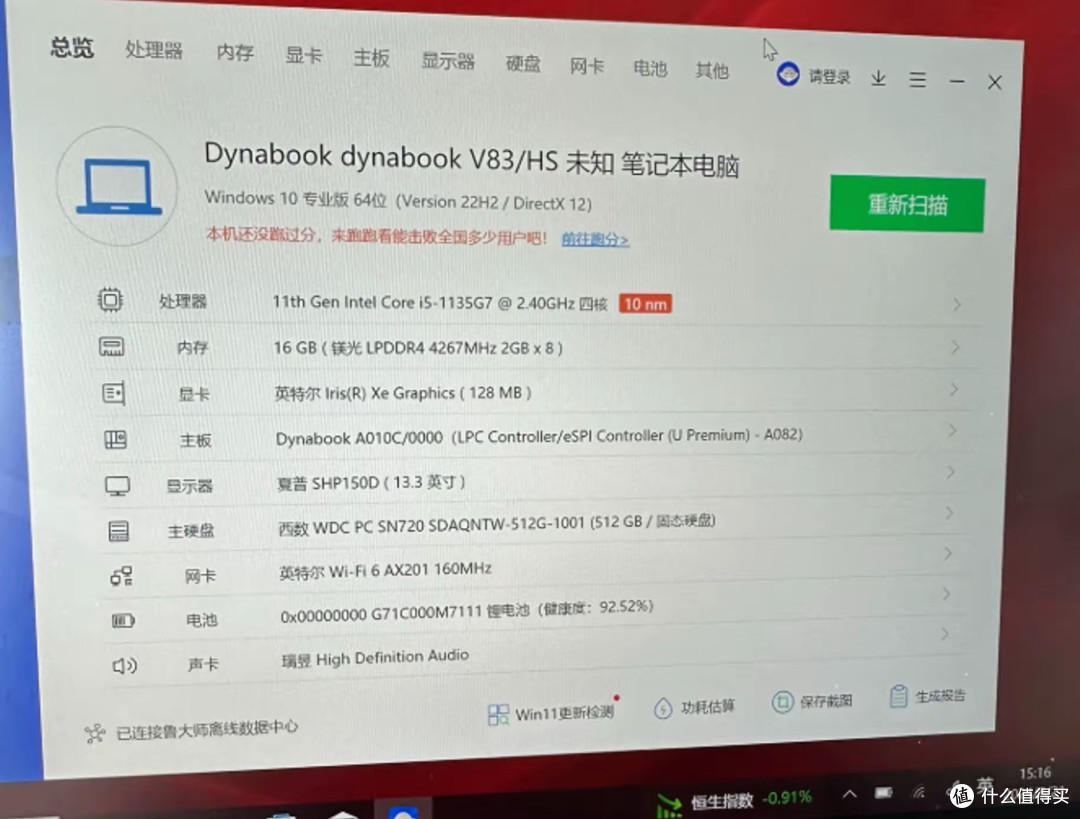Click the monitor display icon

[117, 486]
